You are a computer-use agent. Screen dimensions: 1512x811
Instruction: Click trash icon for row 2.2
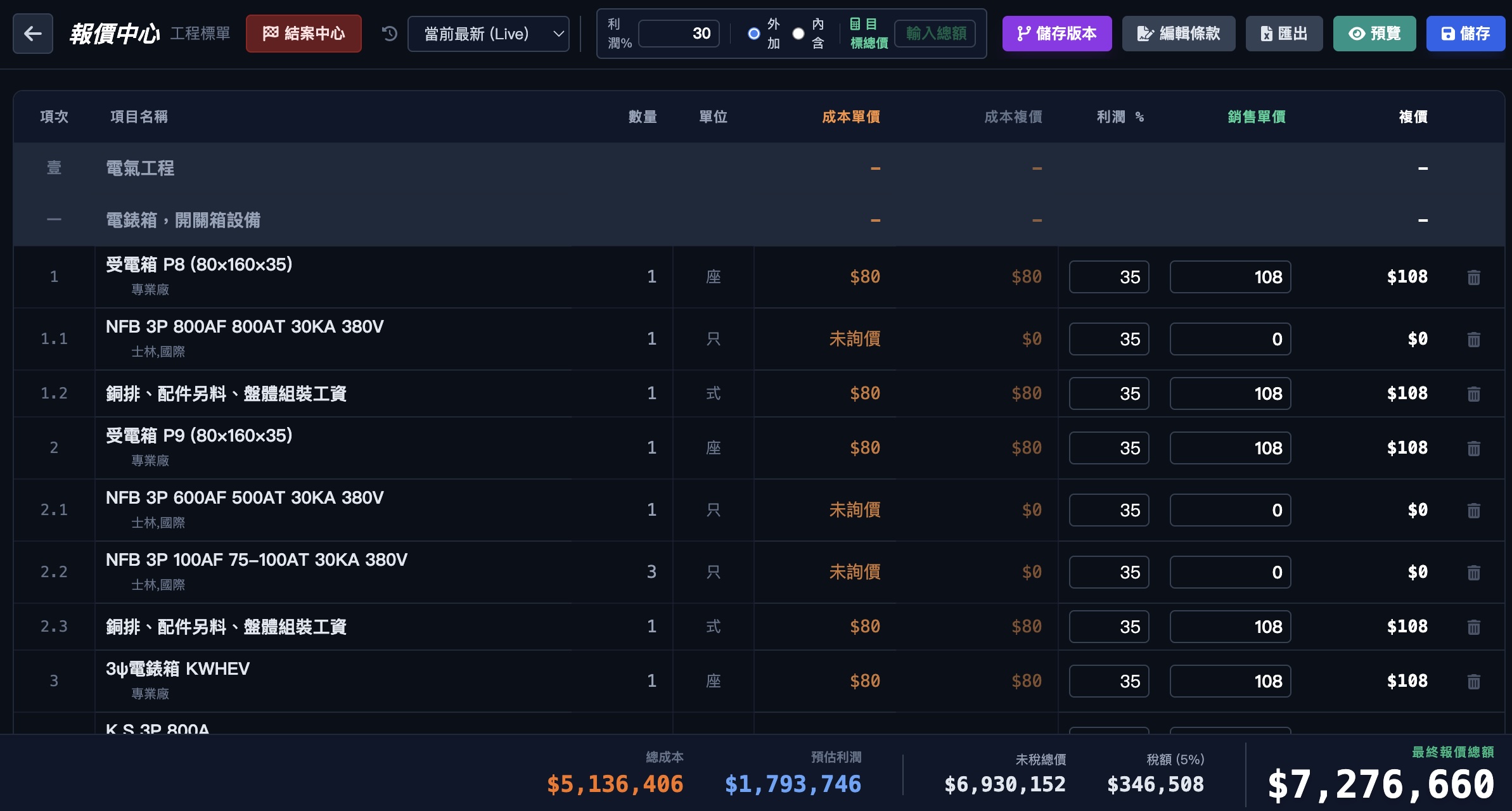(1473, 573)
